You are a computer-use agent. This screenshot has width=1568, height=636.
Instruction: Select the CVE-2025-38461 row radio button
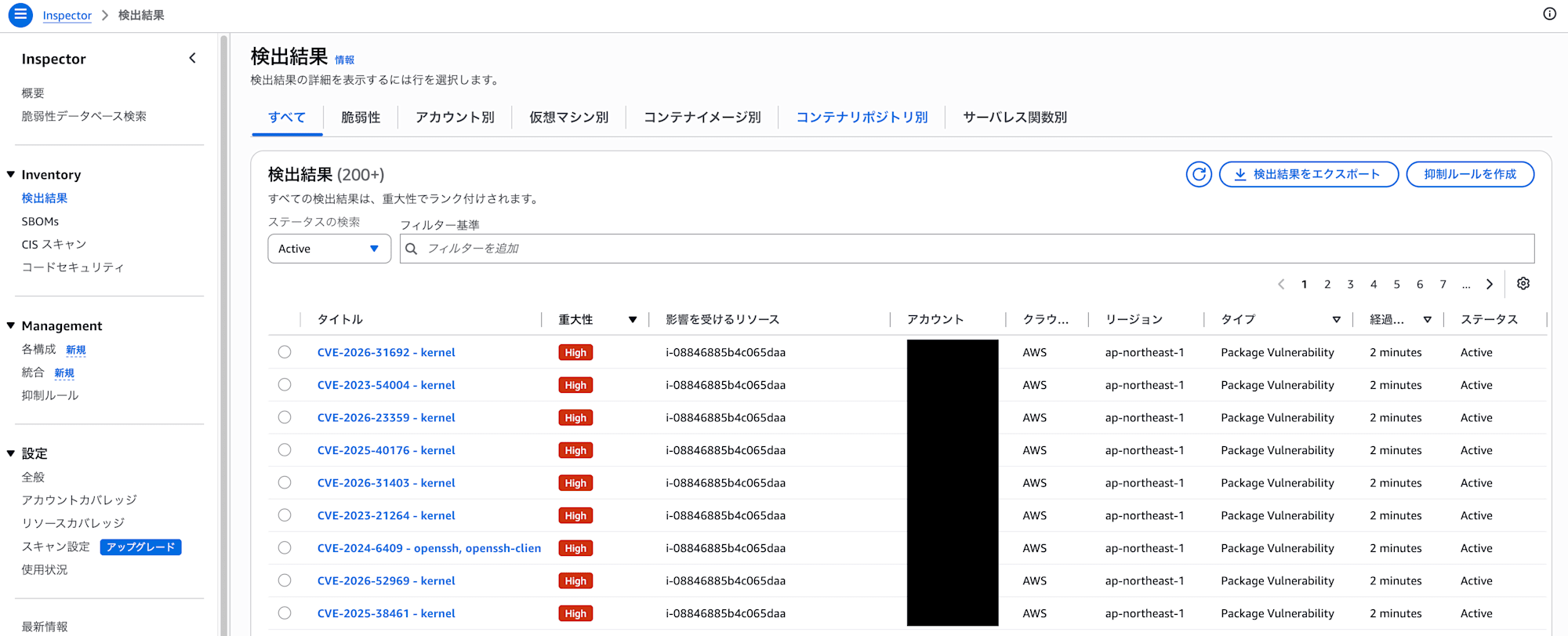(285, 613)
